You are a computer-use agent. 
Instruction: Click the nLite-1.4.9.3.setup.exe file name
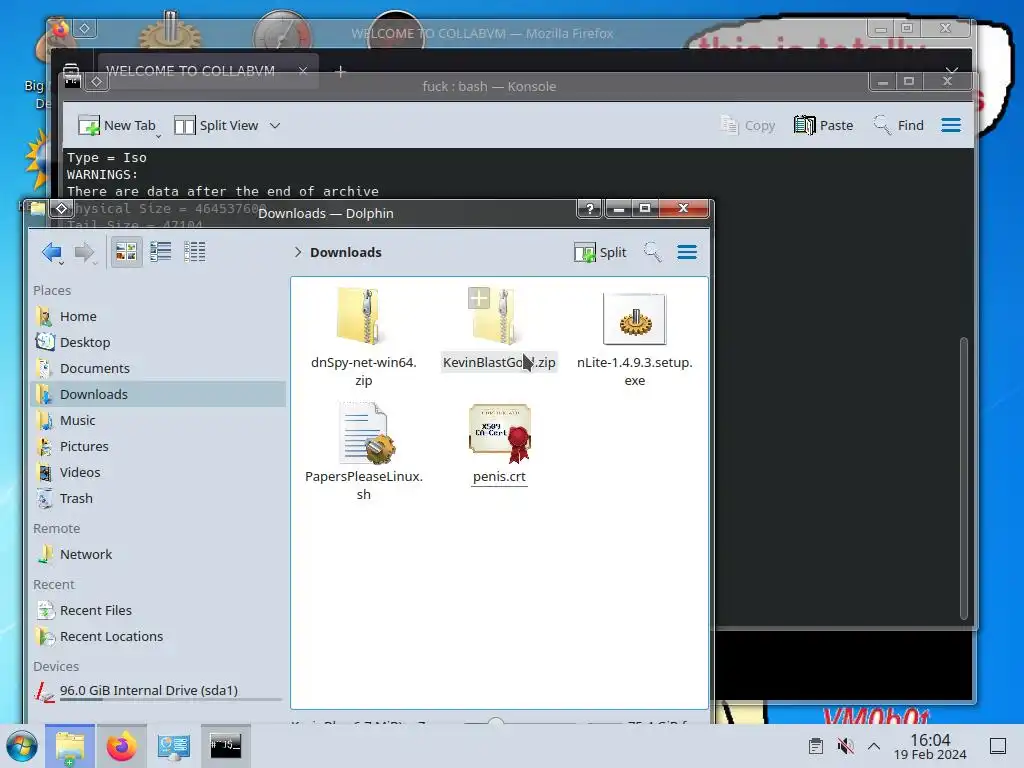point(635,371)
